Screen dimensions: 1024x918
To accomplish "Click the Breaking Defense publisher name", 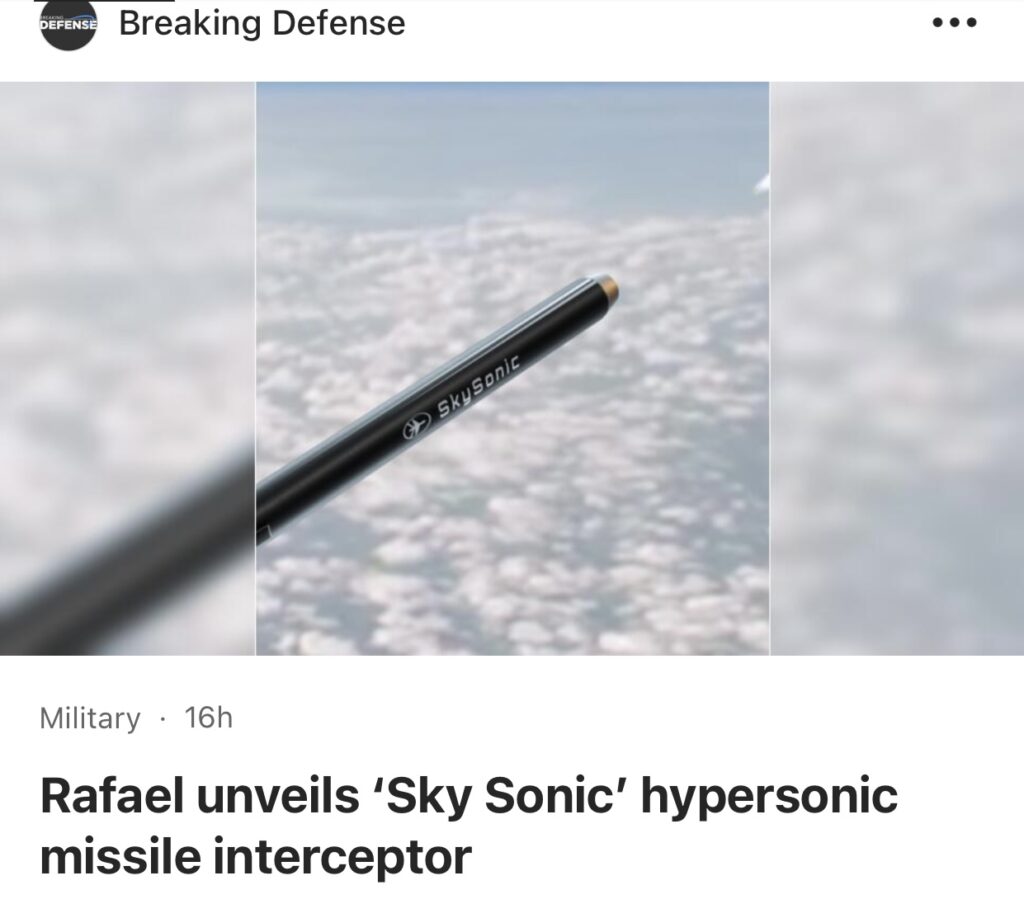I will [262, 23].
